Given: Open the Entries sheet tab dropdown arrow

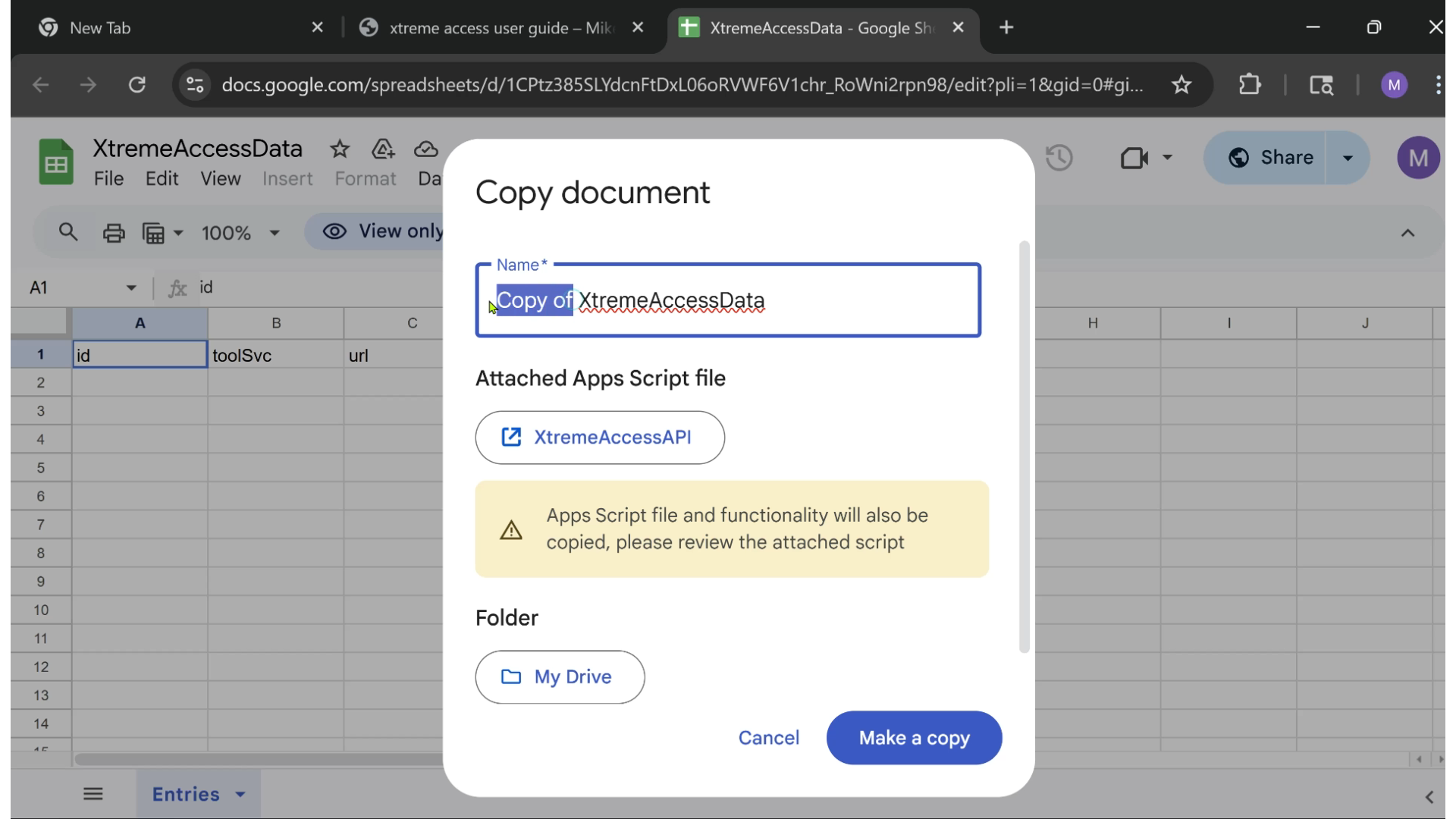Looking at the screenshot, I should tap(240, 795).
